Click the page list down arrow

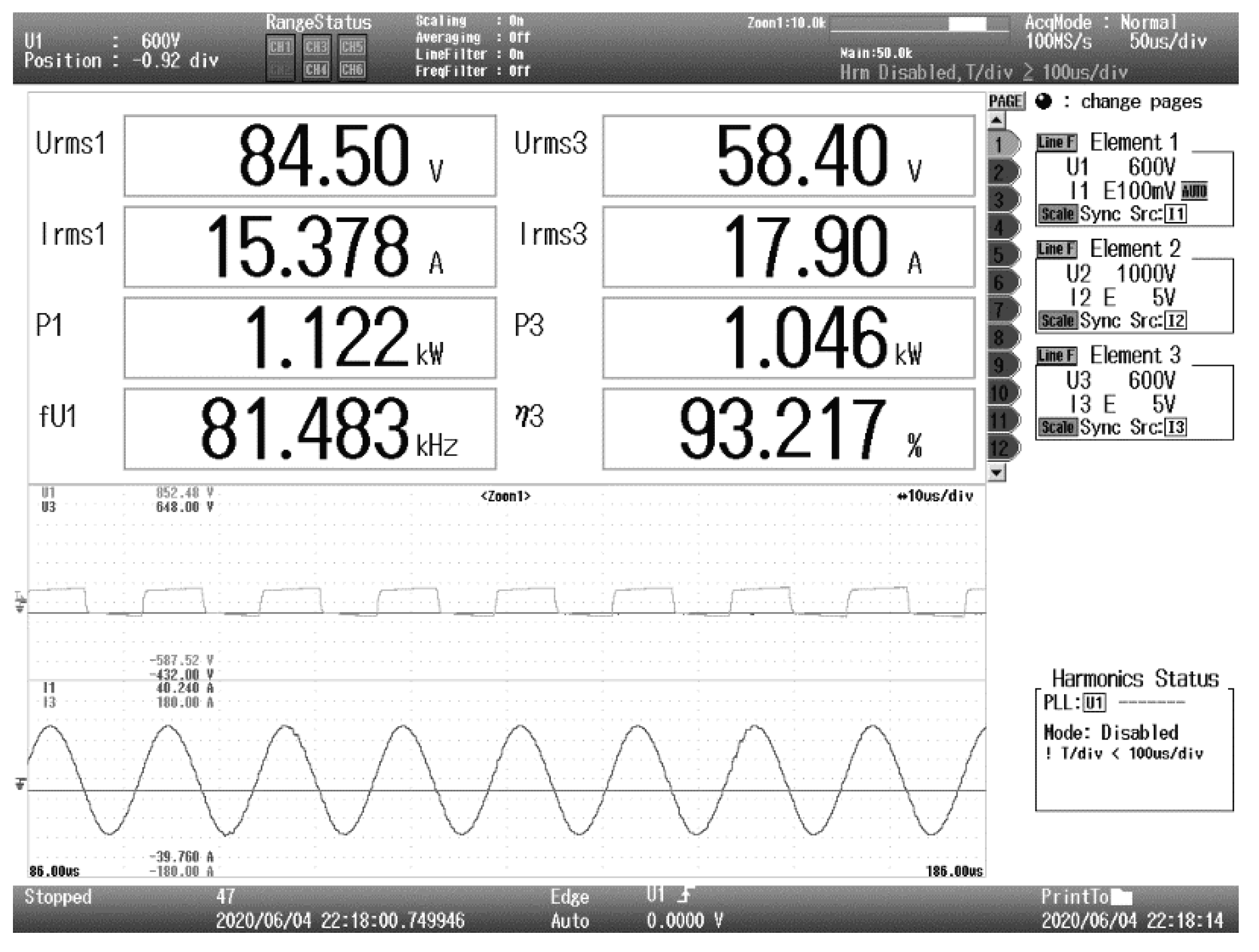tap(996, 472)
